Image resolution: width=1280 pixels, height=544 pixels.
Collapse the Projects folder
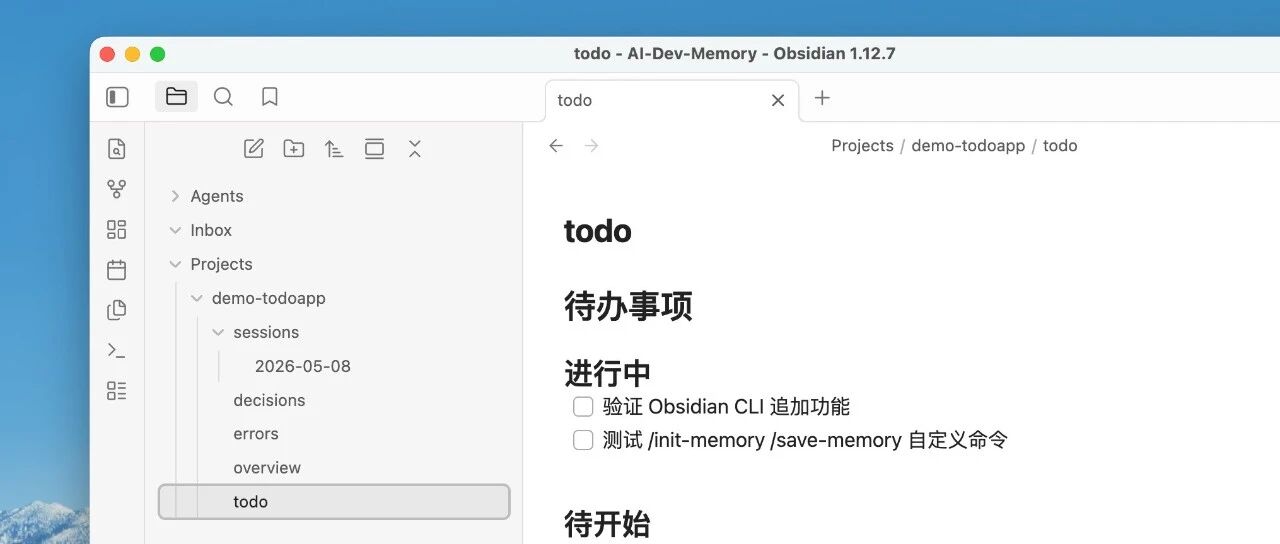175,264
